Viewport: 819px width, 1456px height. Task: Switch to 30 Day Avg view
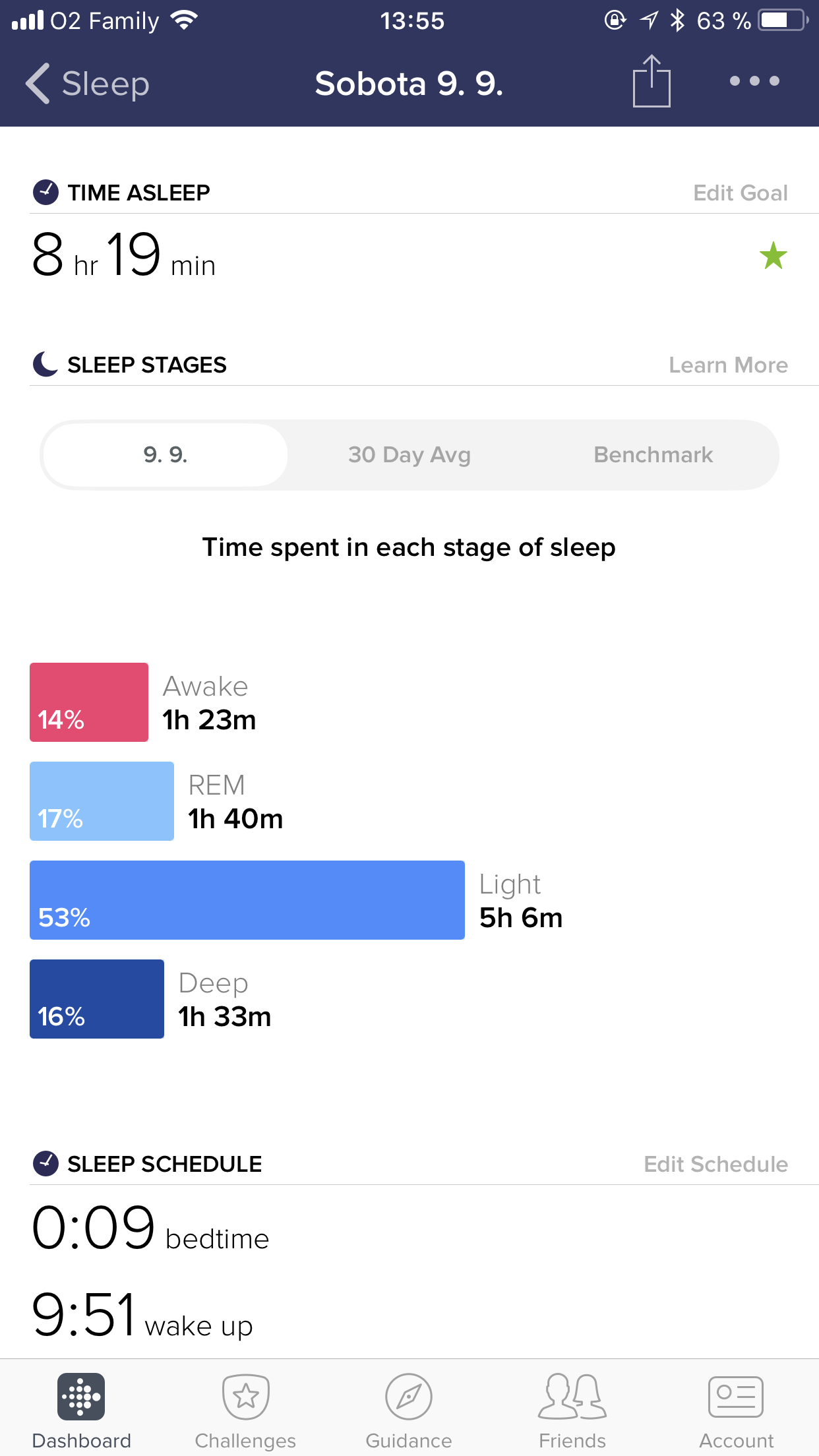pyautogui.click(x=409, y=455)
